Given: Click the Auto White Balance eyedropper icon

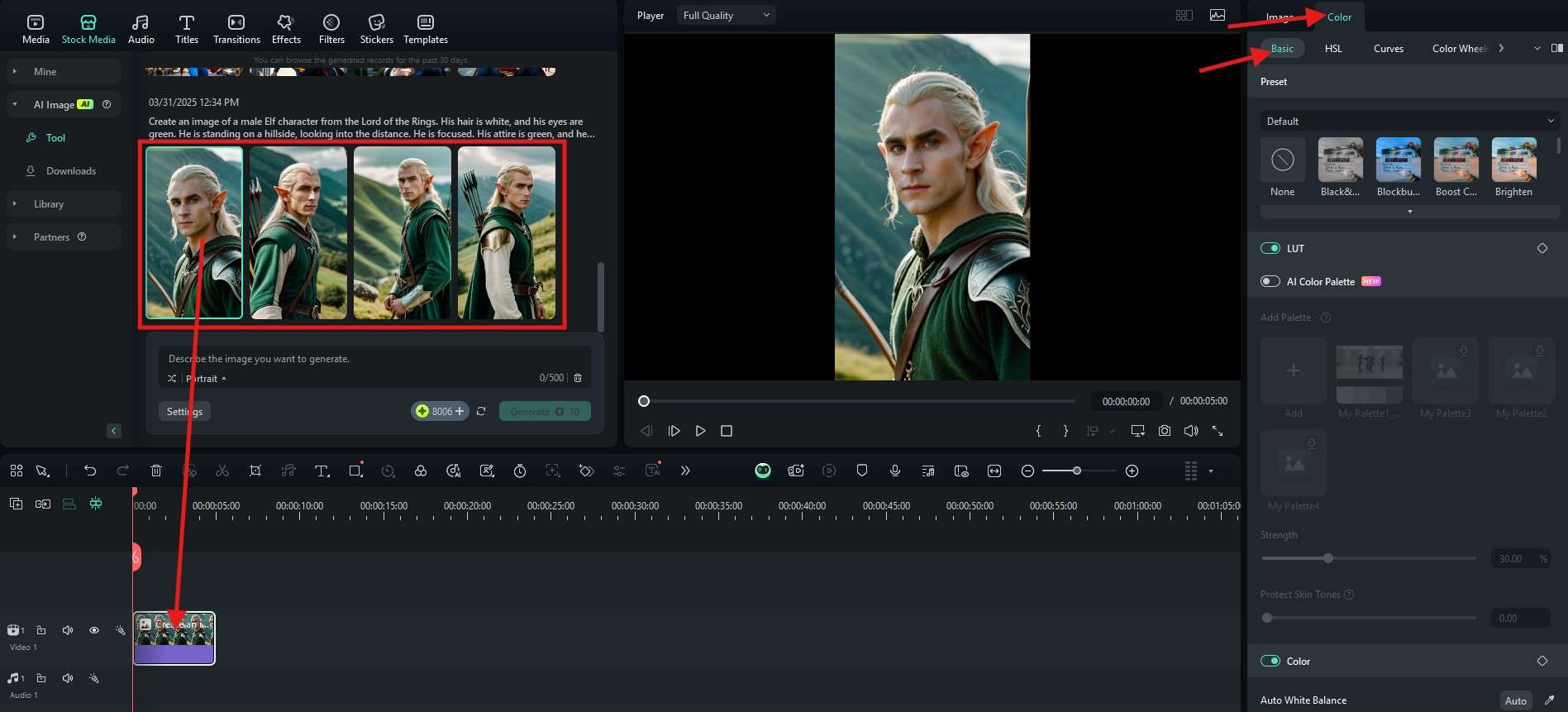Looking at the screenshot, I should (1549, 700).
